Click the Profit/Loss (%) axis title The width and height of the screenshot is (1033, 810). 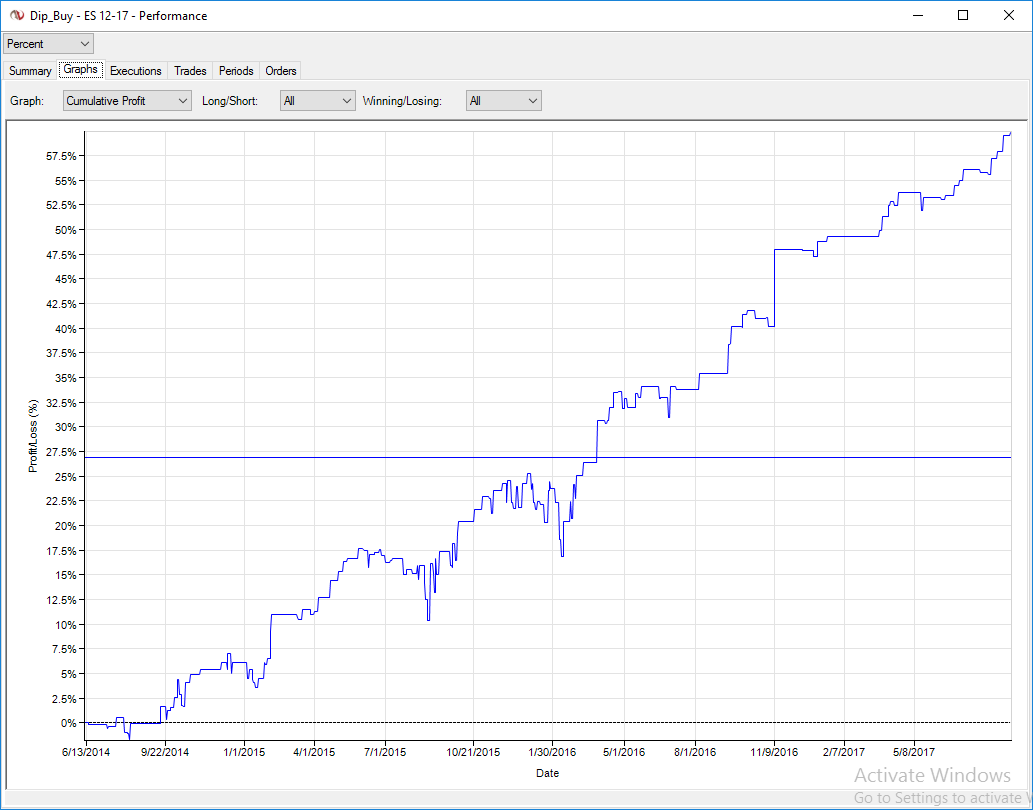(34, 436)
